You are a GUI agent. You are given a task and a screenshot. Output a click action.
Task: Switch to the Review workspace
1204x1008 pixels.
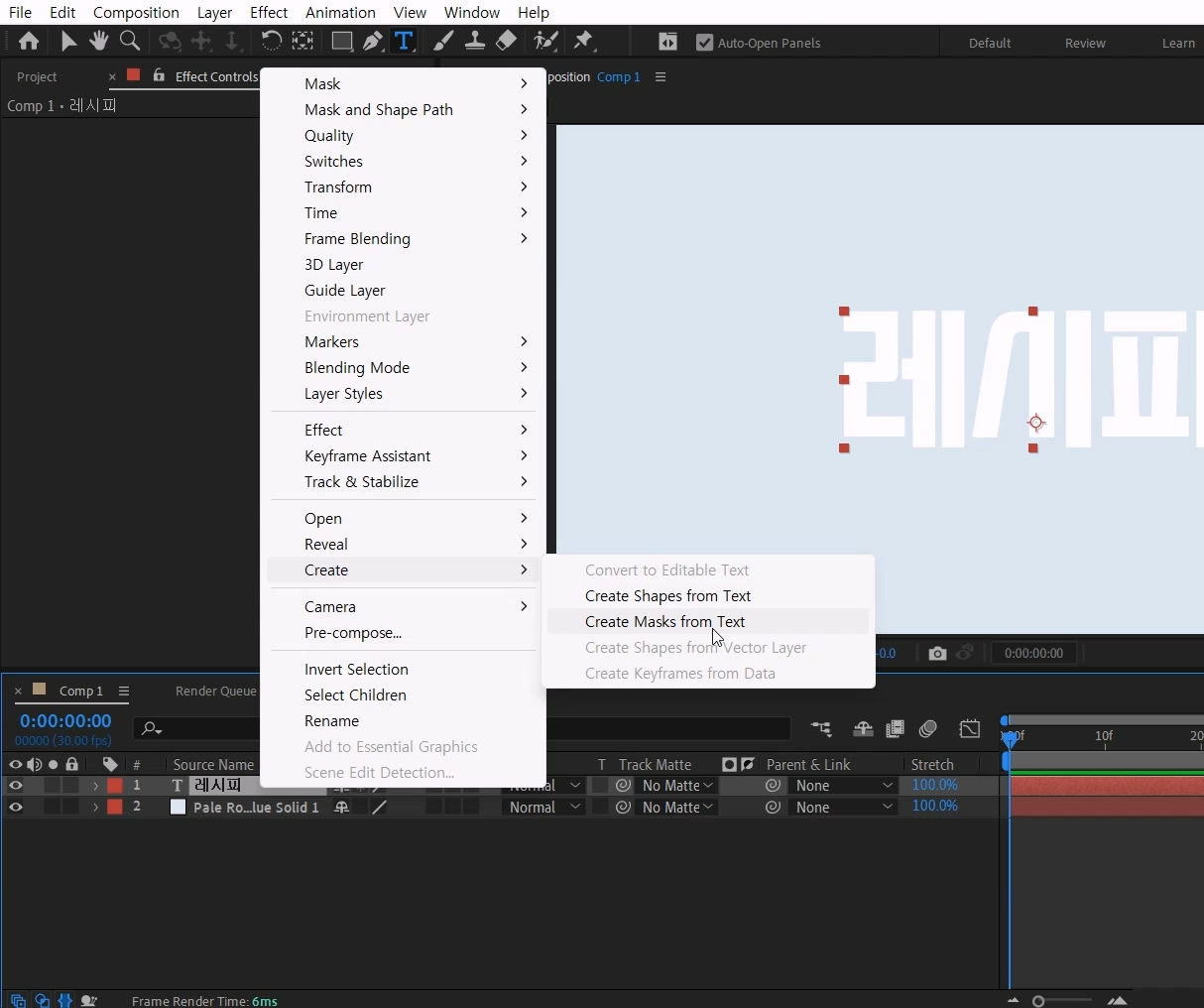tap(1086, 43)
